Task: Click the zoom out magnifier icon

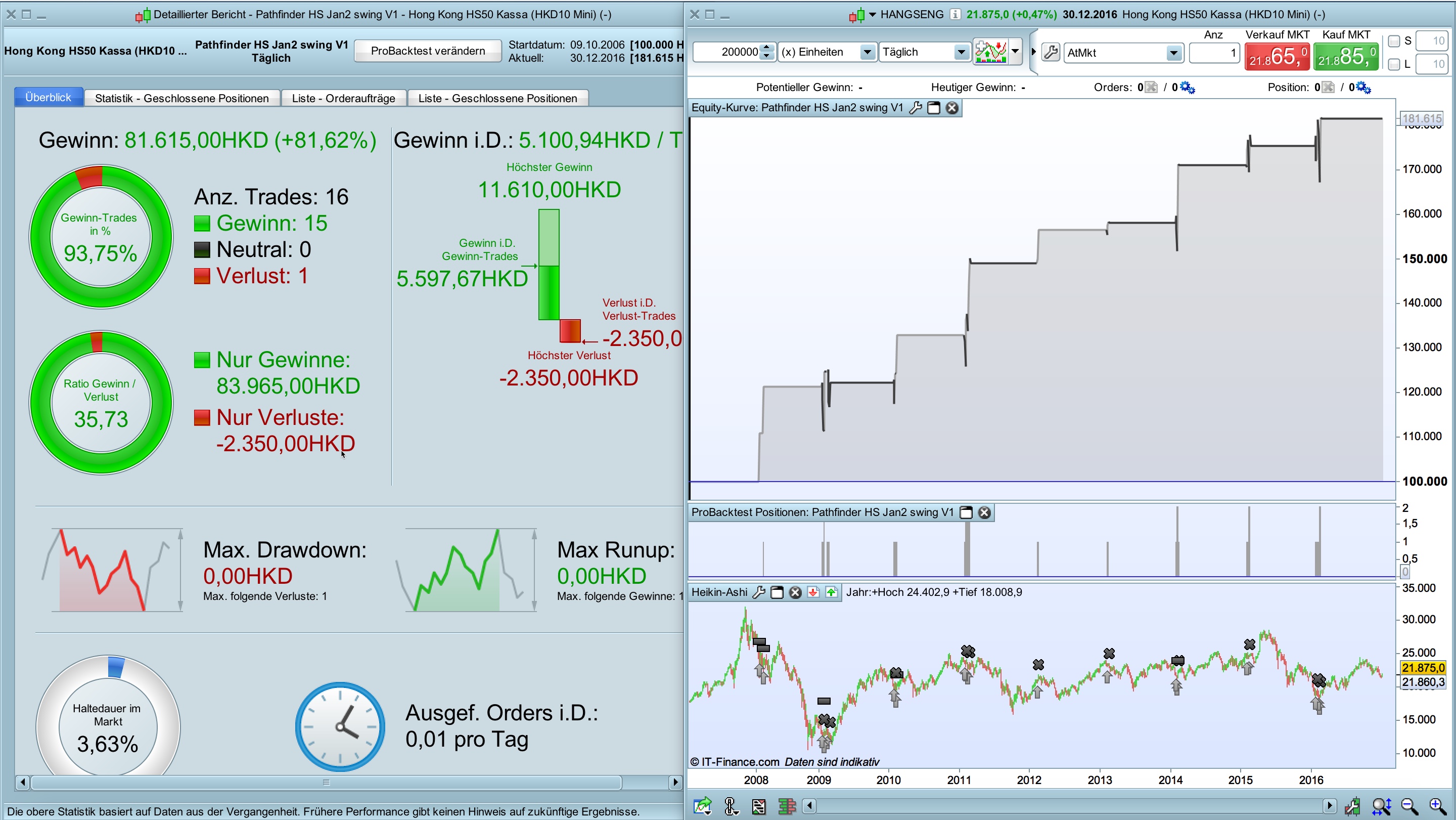Action: coord(1408,806)
